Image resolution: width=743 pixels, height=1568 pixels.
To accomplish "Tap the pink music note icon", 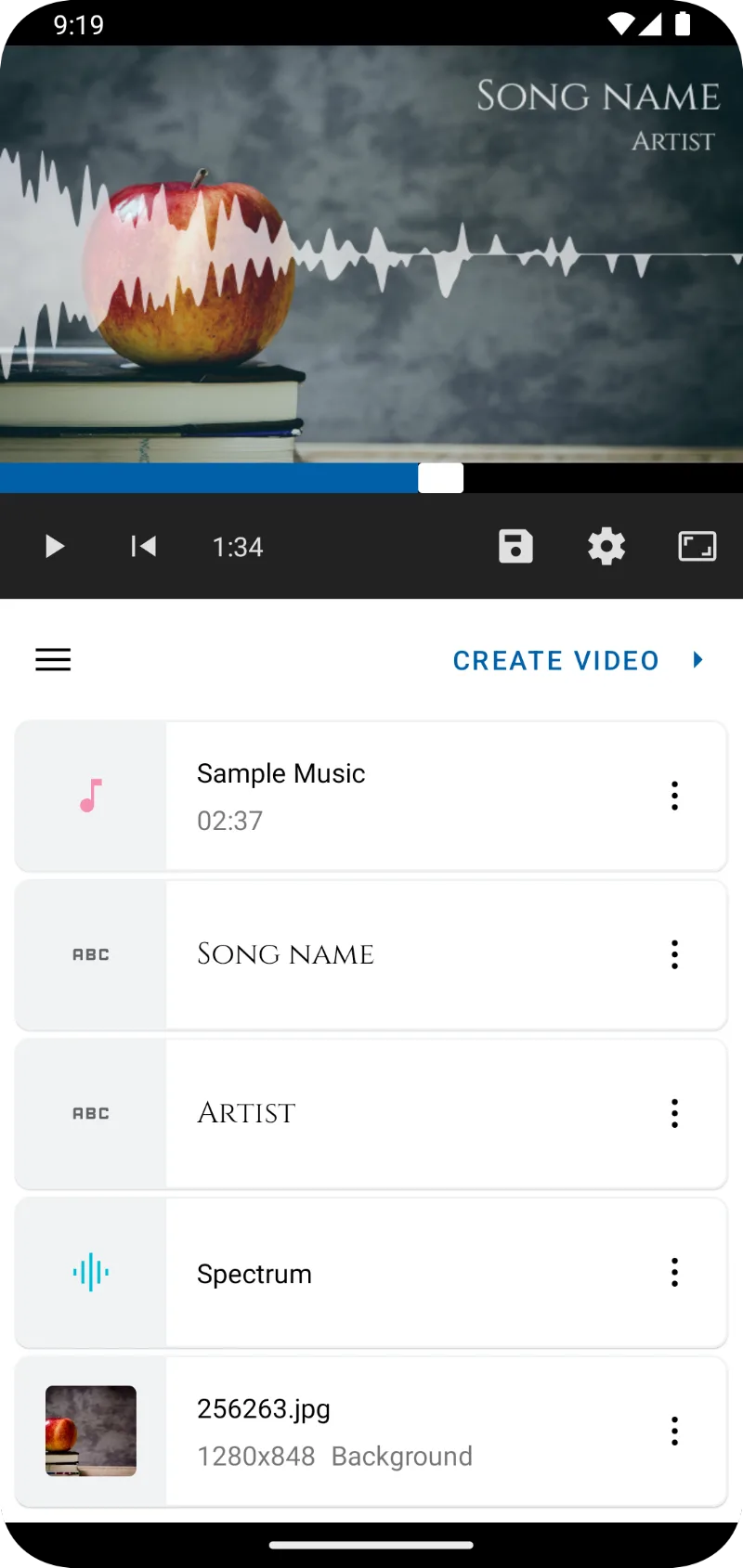I will [91, 796].
